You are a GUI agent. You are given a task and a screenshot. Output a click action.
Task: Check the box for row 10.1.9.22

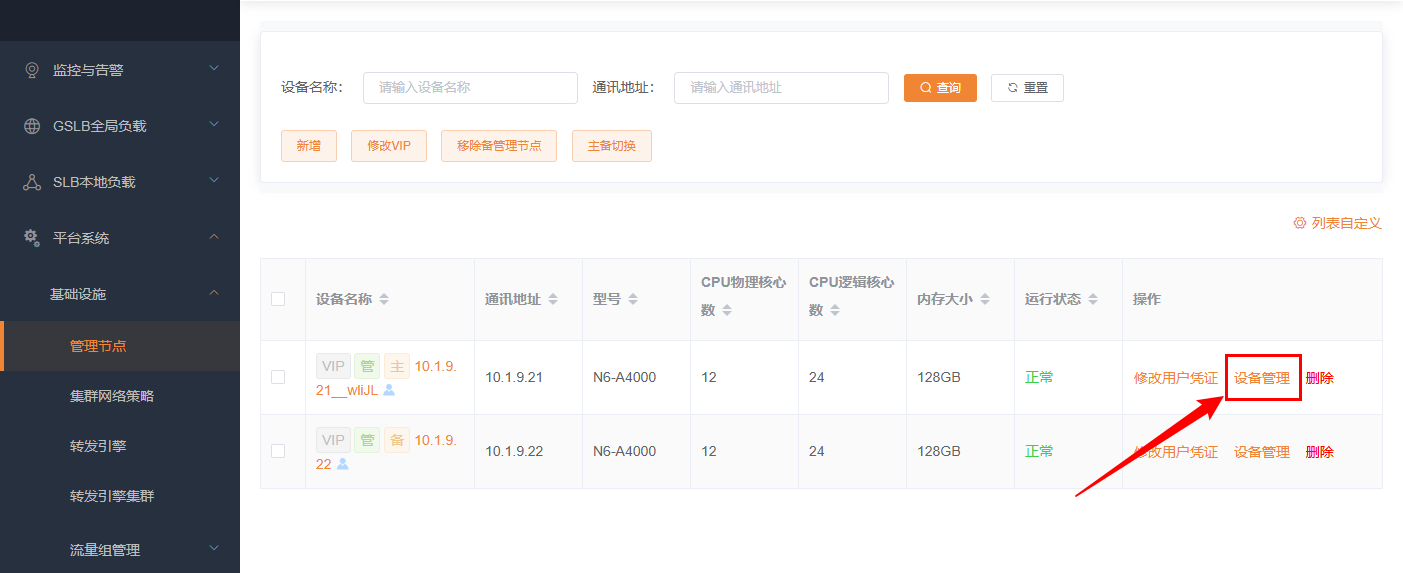tap(278, 451)
